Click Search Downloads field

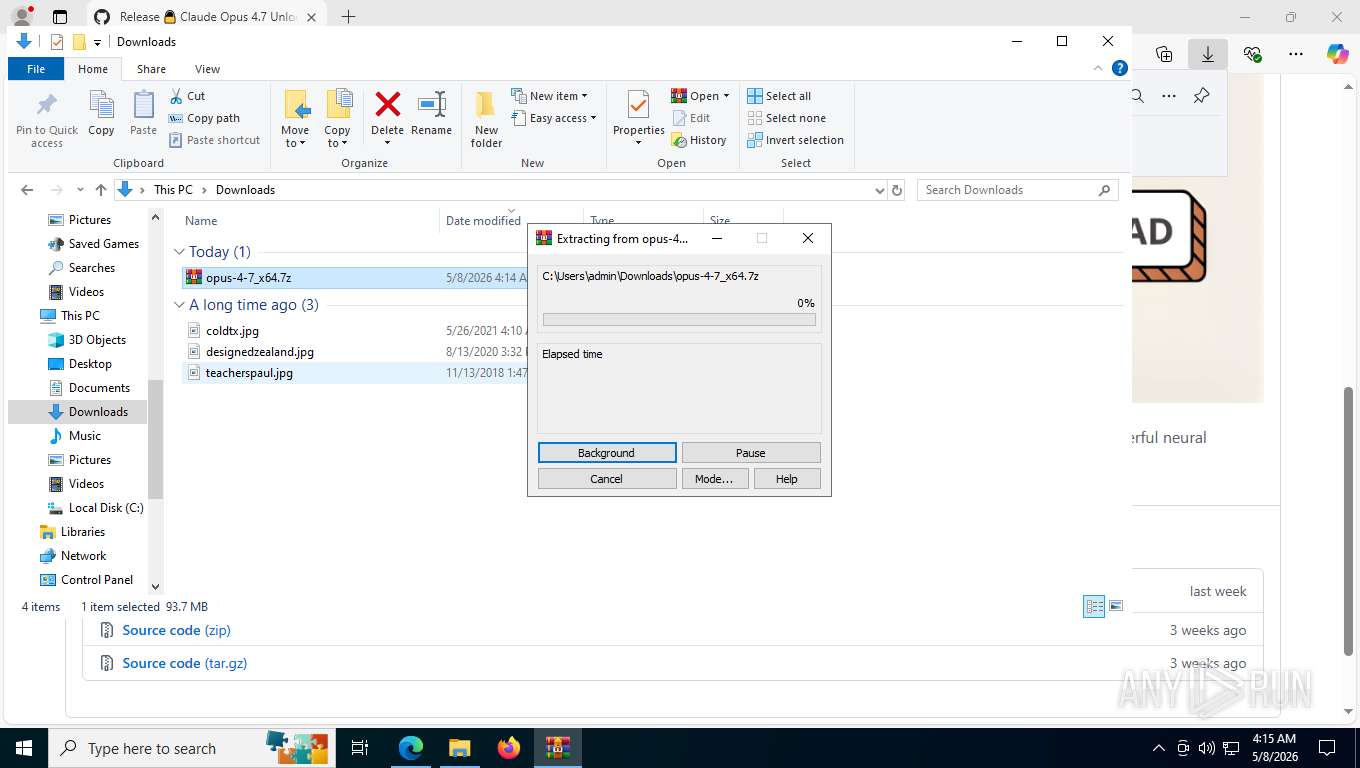1017,190
